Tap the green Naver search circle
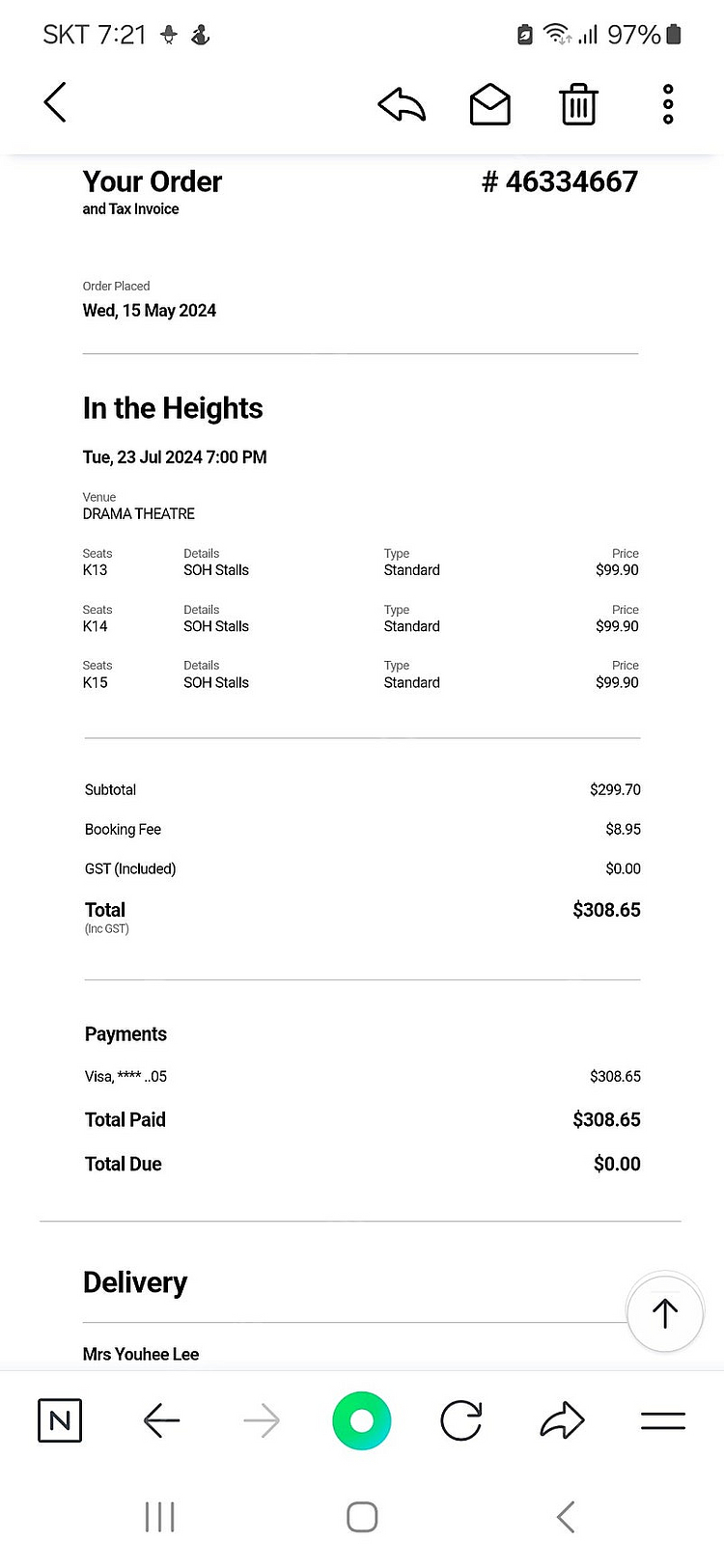The image size is (724, 1568). tap(362, 1420)
